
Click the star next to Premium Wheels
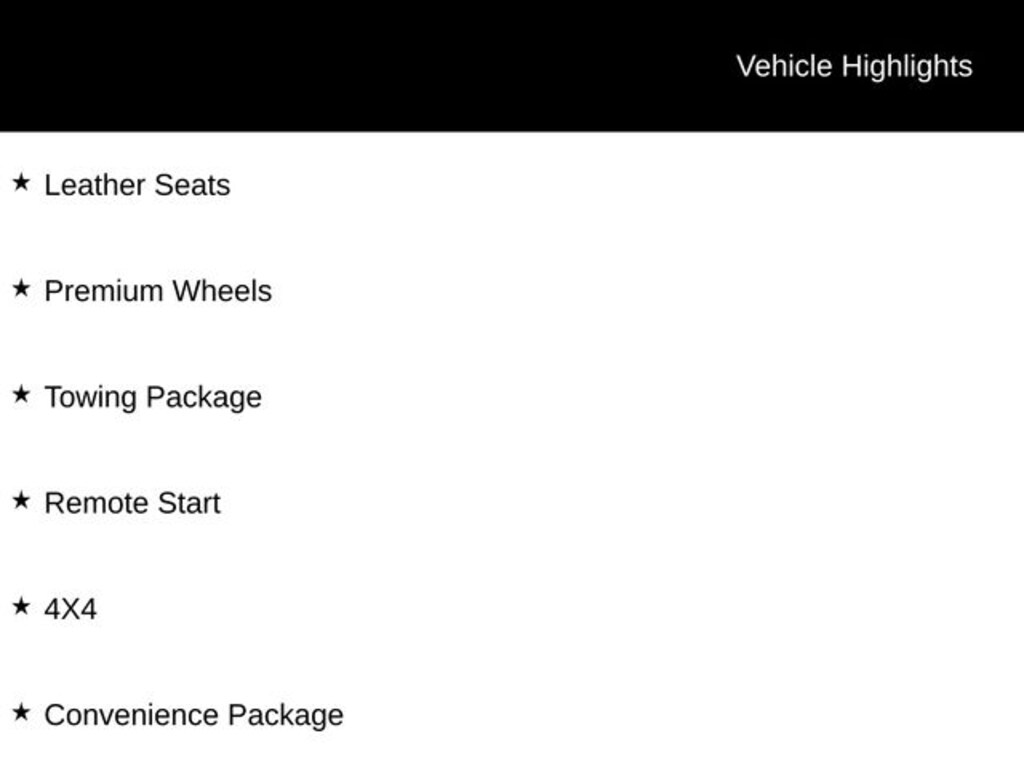(21, 288)
